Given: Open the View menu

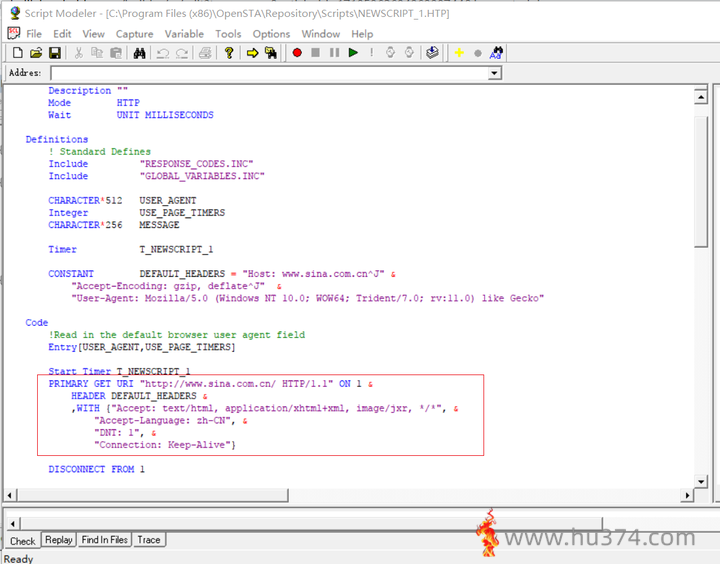Looking at the screenshot, I should [x=94, y=34].
